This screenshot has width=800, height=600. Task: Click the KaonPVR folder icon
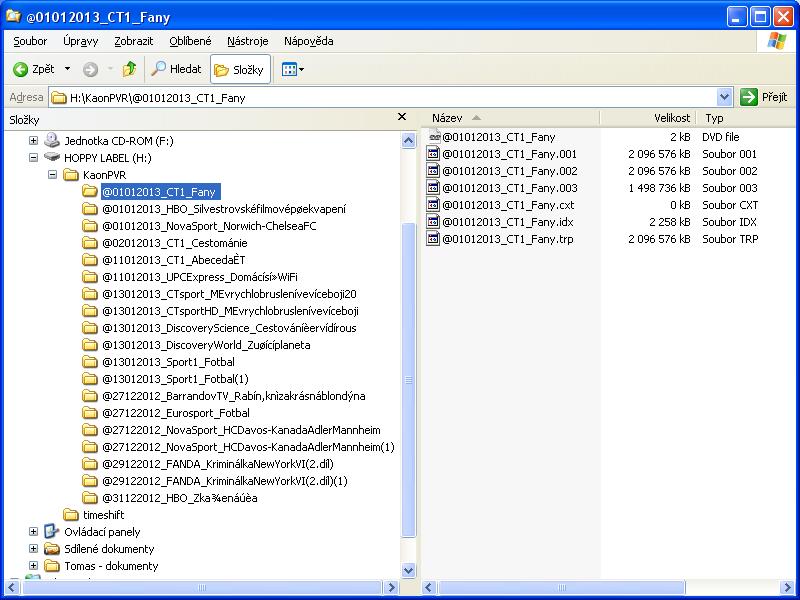point(70,175)
